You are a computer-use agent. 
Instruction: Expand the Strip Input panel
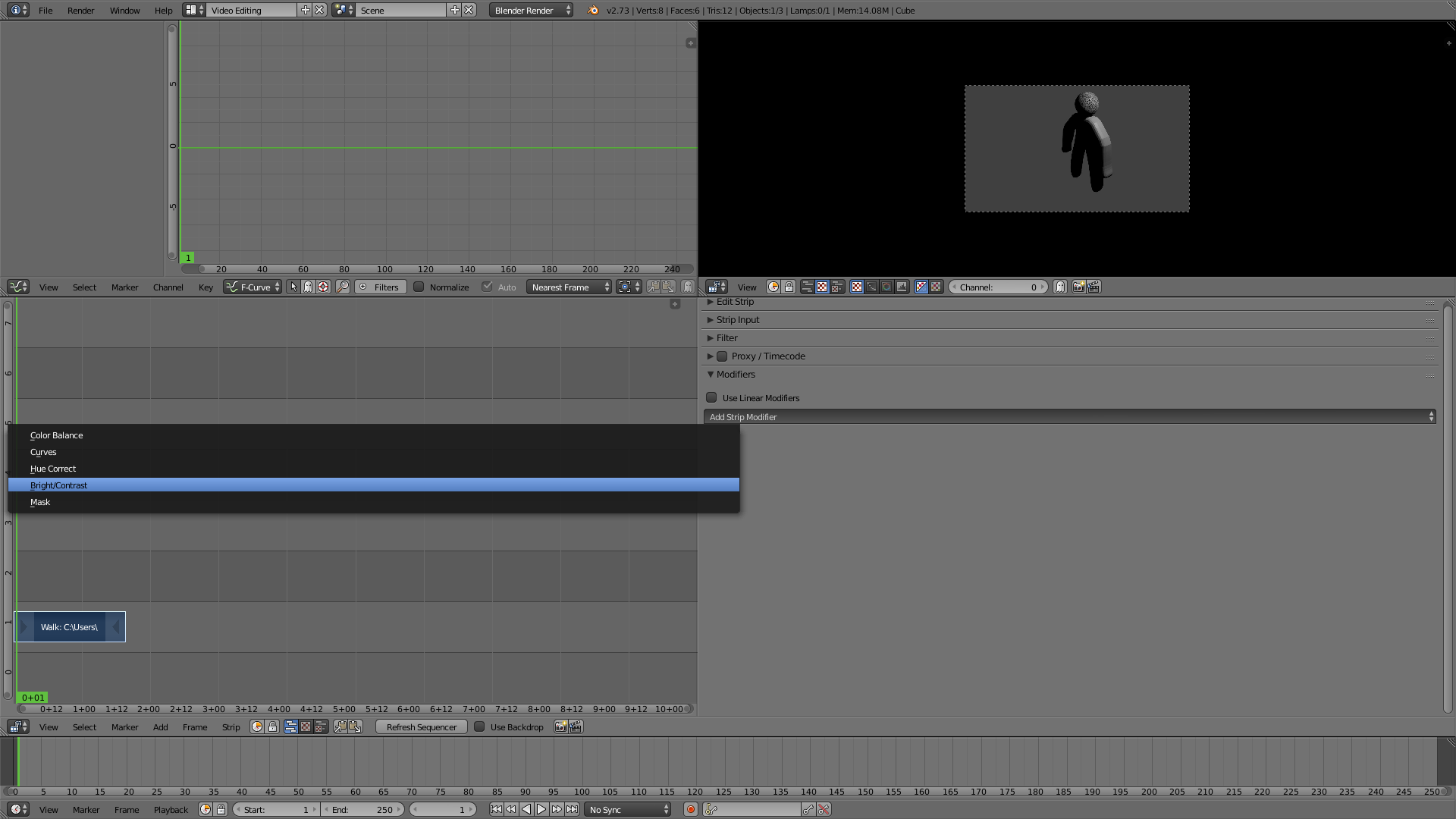737,320
